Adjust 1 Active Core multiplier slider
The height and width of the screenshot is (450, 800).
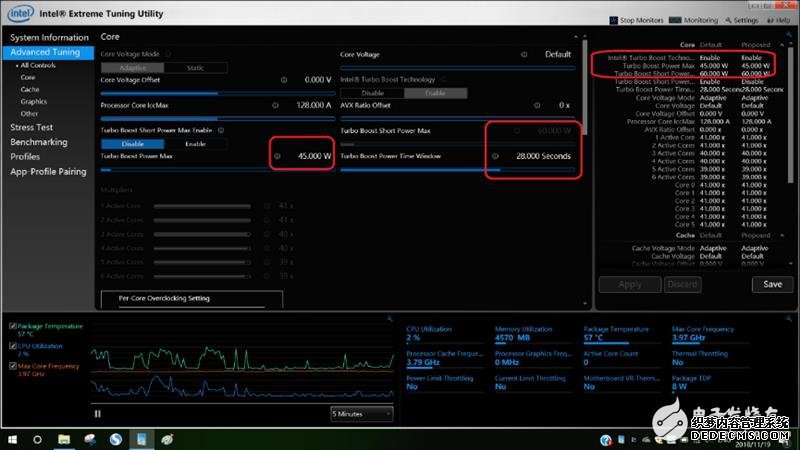coord(202,206)
